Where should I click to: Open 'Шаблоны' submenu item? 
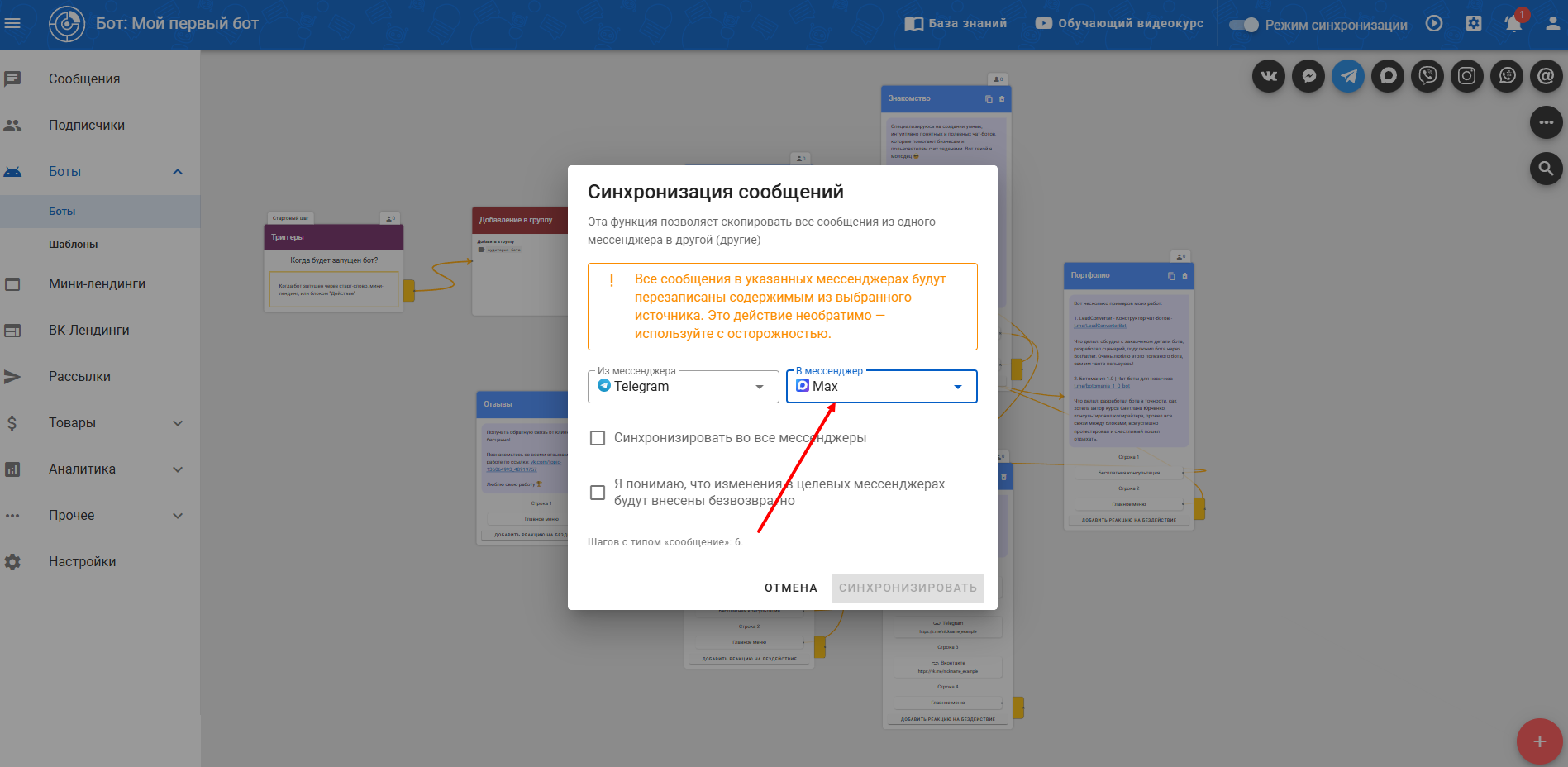tap(74, 245)
